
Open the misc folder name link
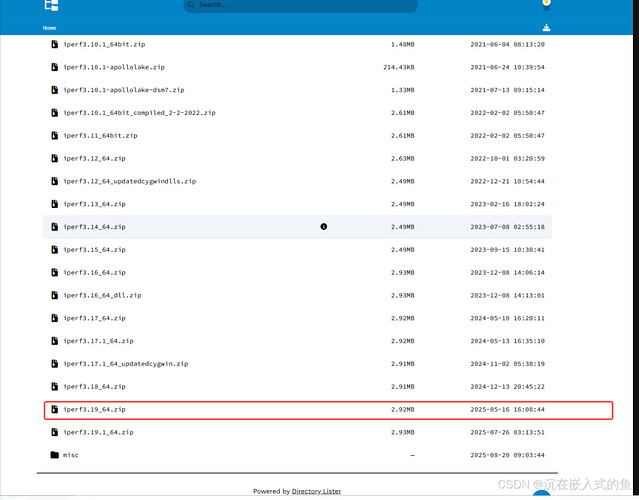pos(71,455)
